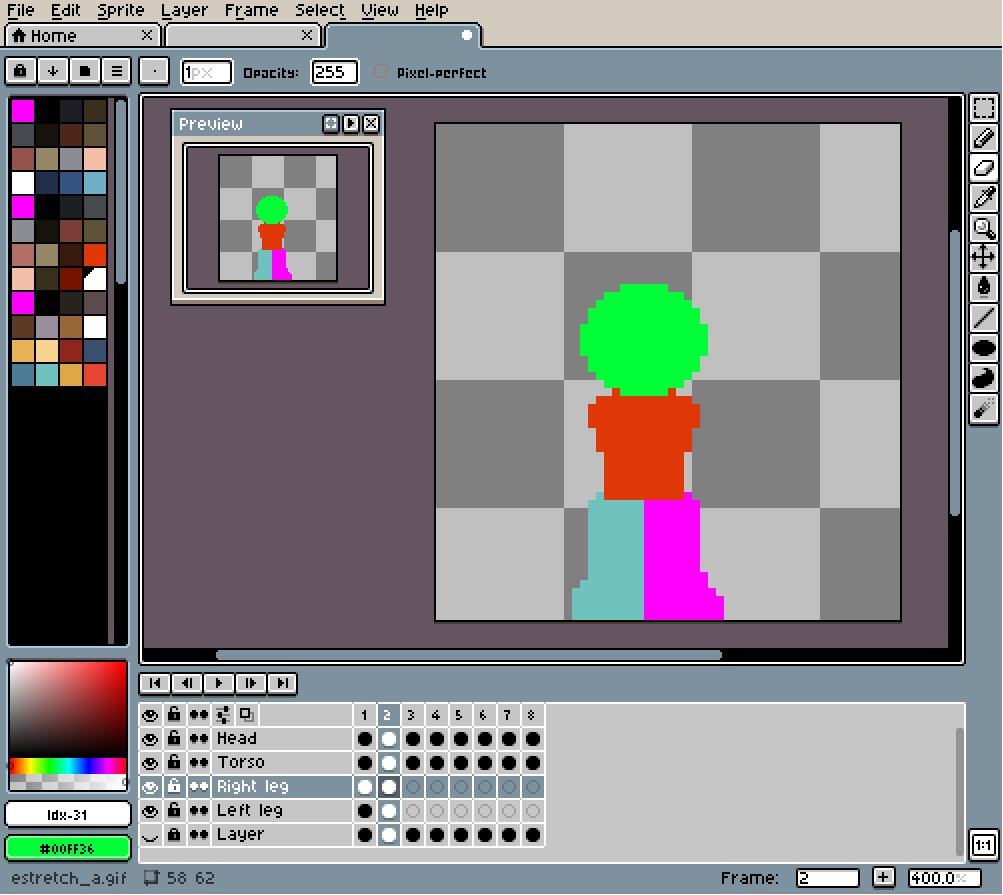The height and width of the screenshot is (895, 1003).
Task: Click the Idx-31 foreground color button
Action: tap(68, 814)
